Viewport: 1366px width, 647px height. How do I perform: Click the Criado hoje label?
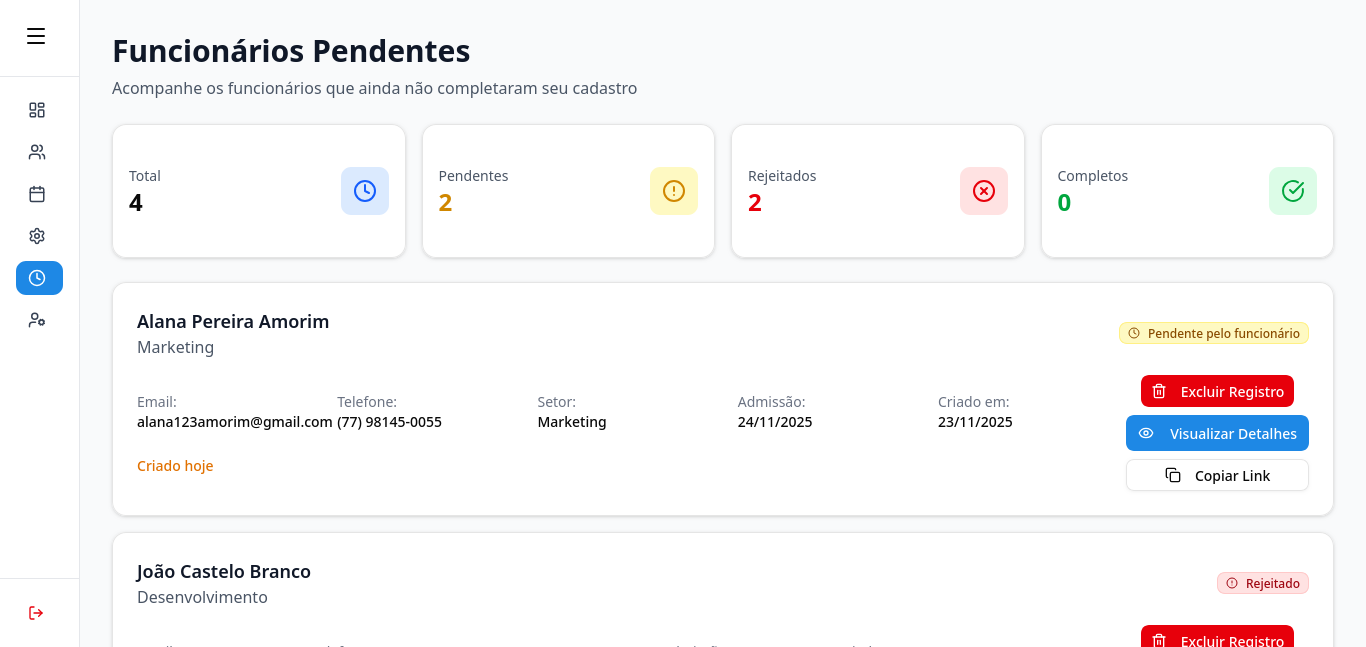(175, 466)
